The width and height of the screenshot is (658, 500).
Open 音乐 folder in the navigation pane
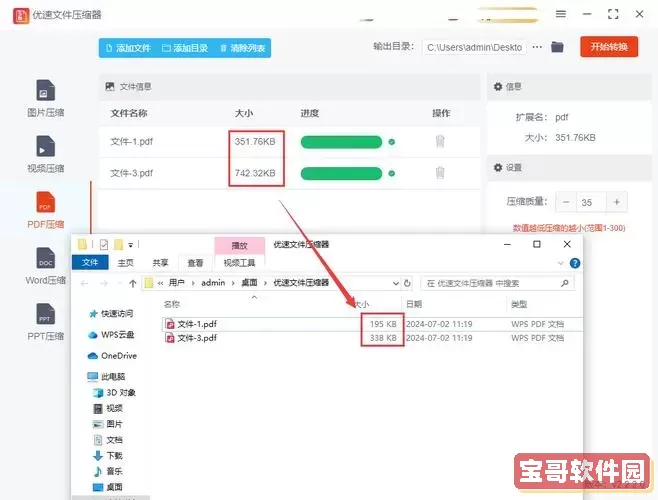click(x=108, y=471)
